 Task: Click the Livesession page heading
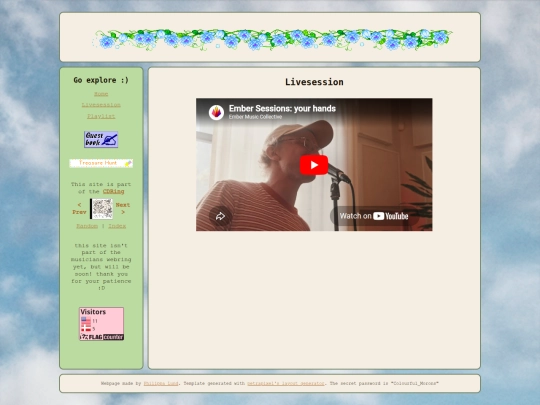[314, 82]
